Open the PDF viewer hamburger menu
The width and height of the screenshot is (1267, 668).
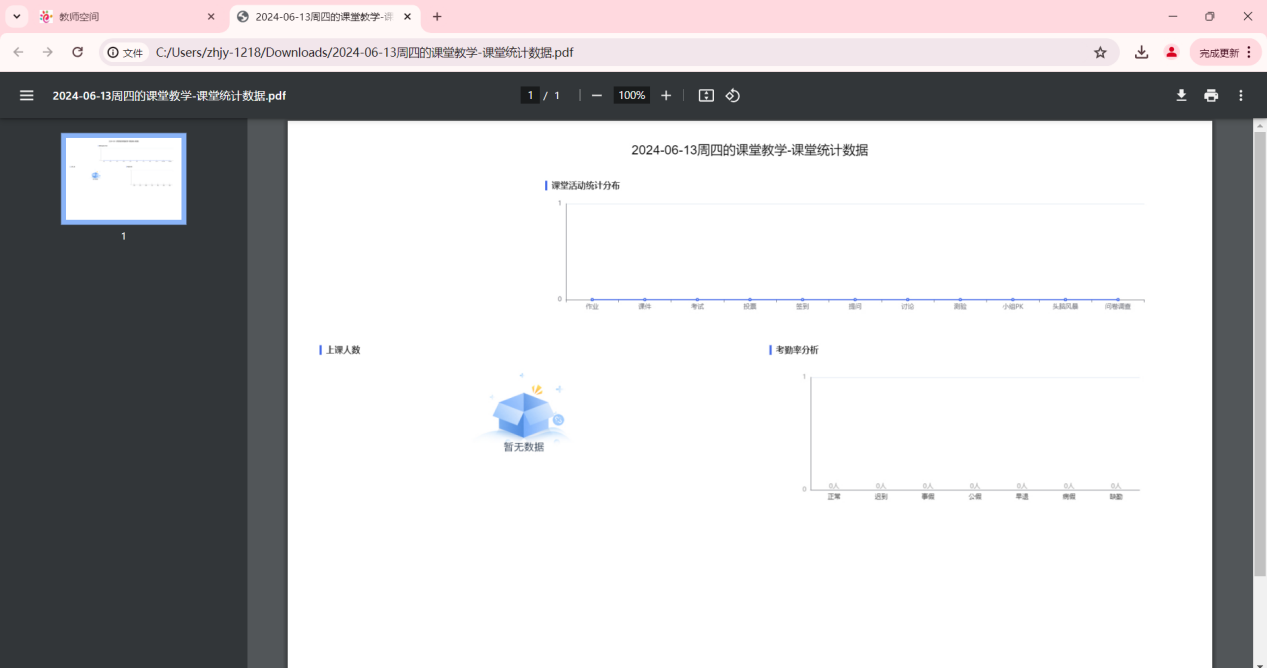(x=26, y=95)
